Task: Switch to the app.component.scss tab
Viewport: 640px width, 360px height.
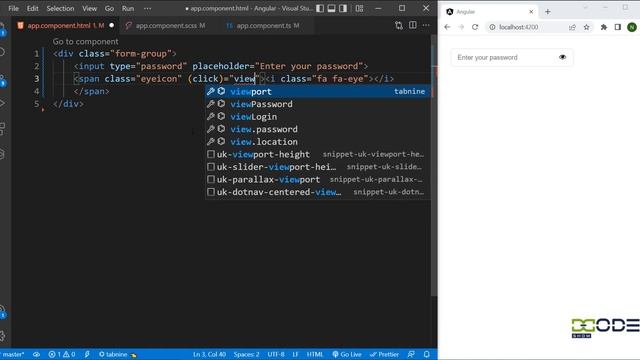Action: 170,25
